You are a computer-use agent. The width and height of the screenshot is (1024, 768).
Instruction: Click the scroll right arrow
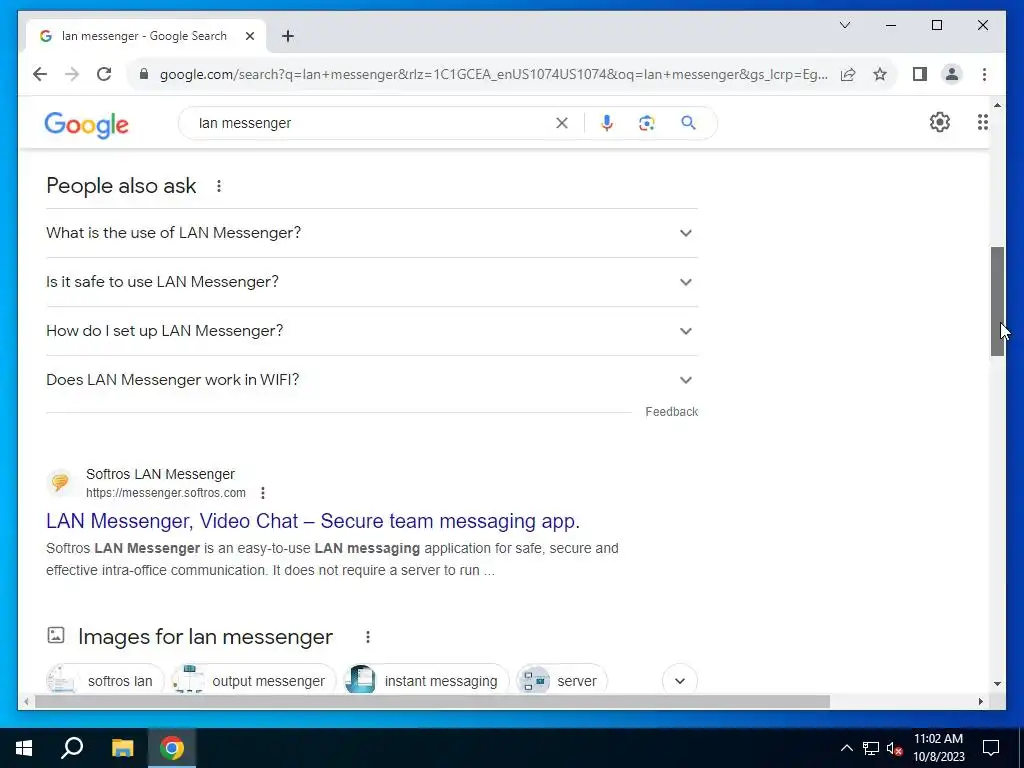[981, 702]
